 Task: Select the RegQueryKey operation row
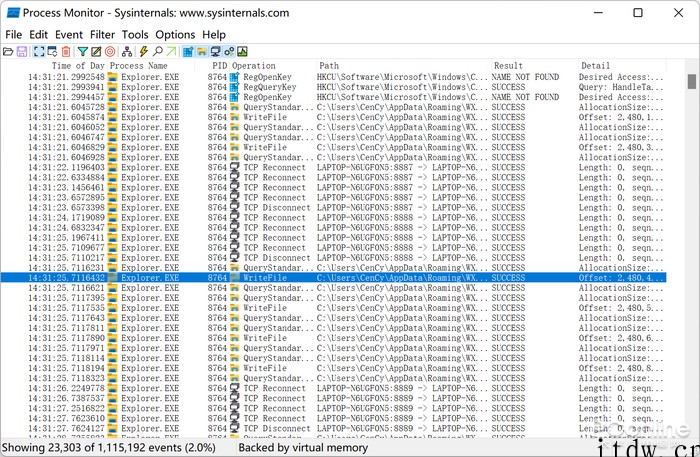pos(333,87)
